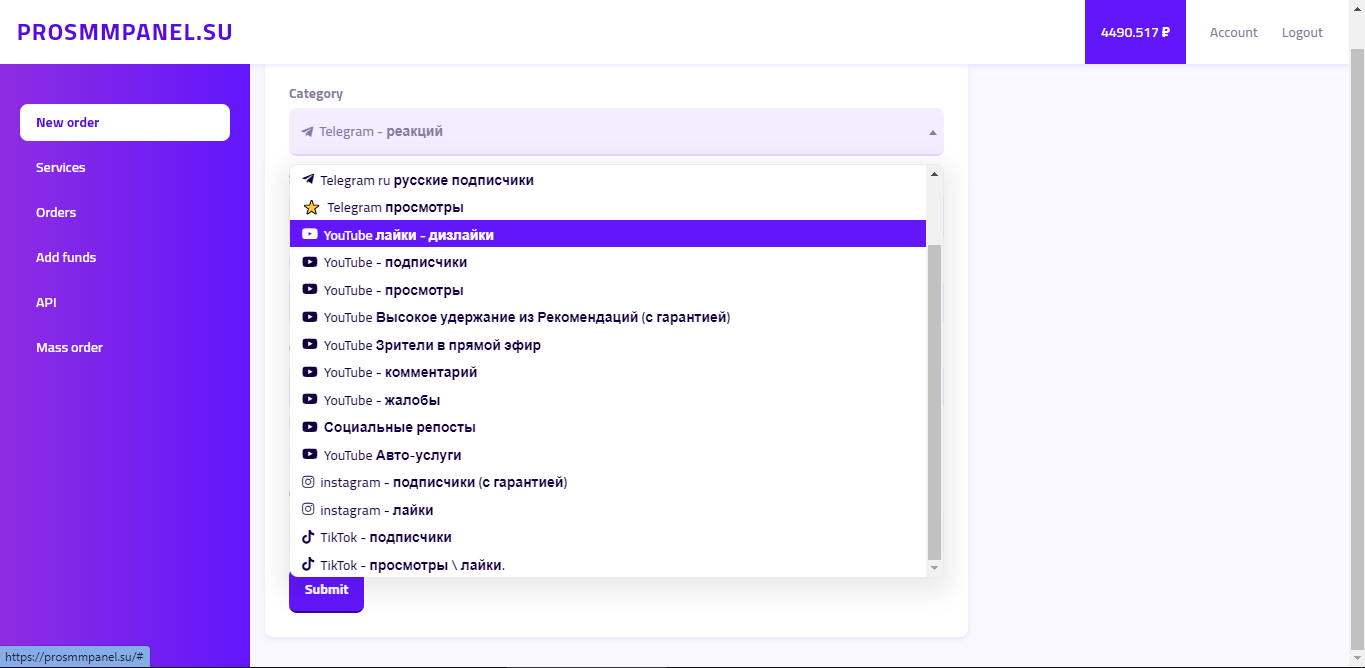The image size is (1365, 668).
Task: Click the balance 4490.517 ₽ button
Action: pos(1135,32)
